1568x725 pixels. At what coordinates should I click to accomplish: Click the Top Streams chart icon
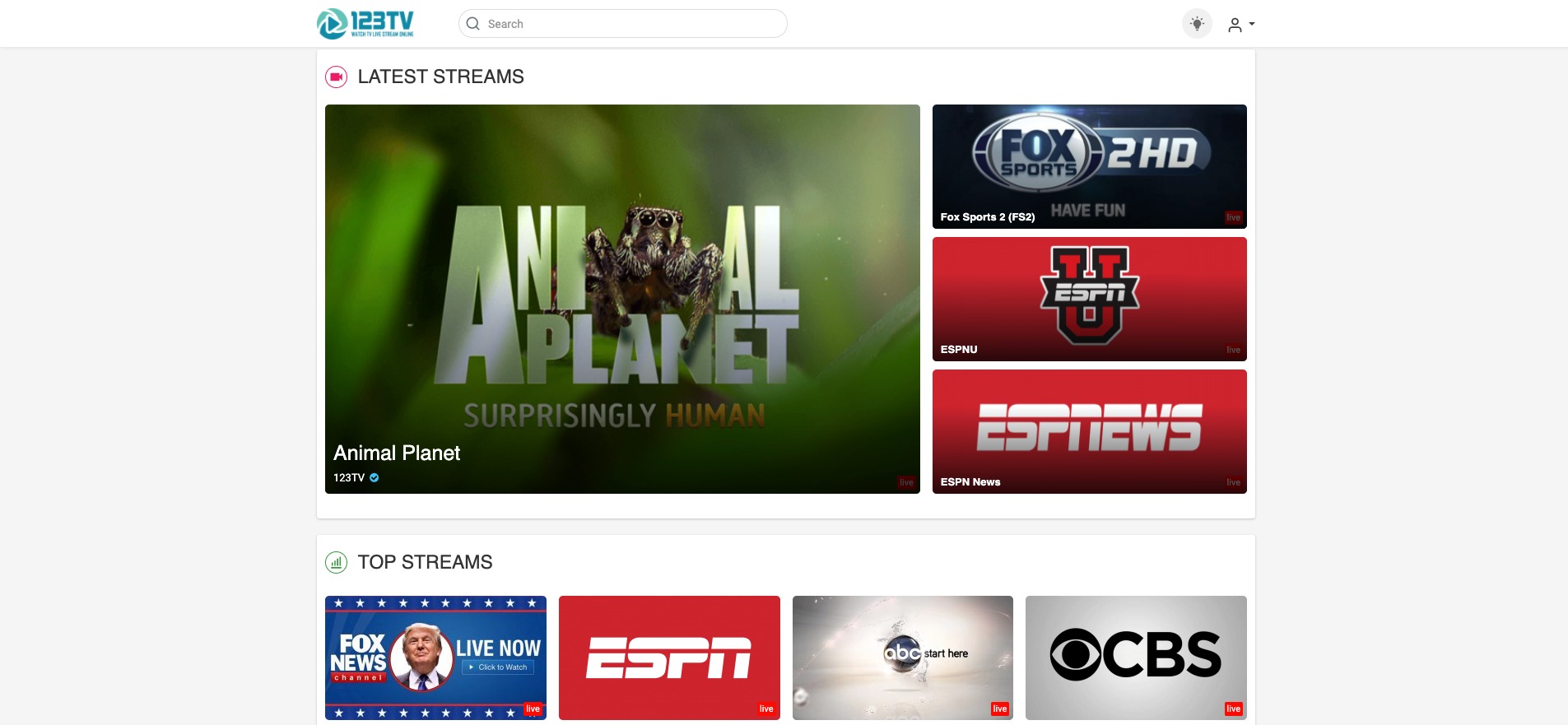[x=336, y=563]
